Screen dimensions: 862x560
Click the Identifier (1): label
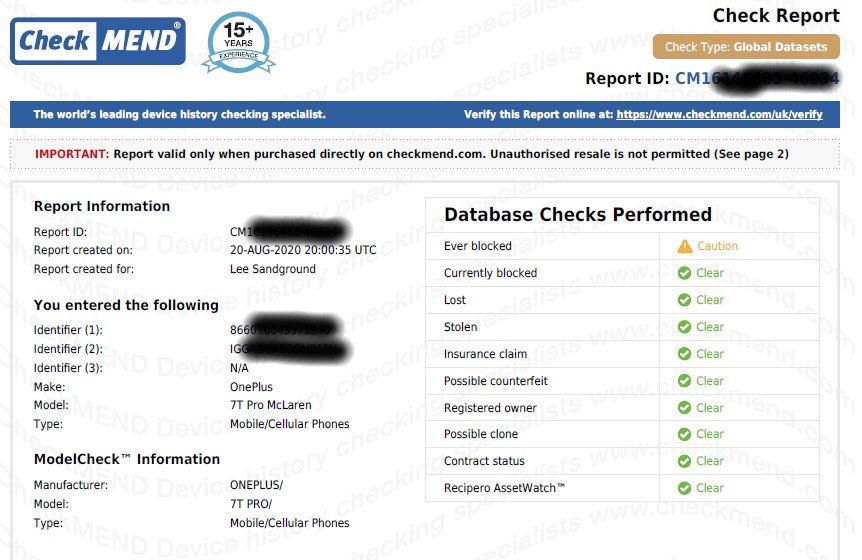click(x=68, y=330)
